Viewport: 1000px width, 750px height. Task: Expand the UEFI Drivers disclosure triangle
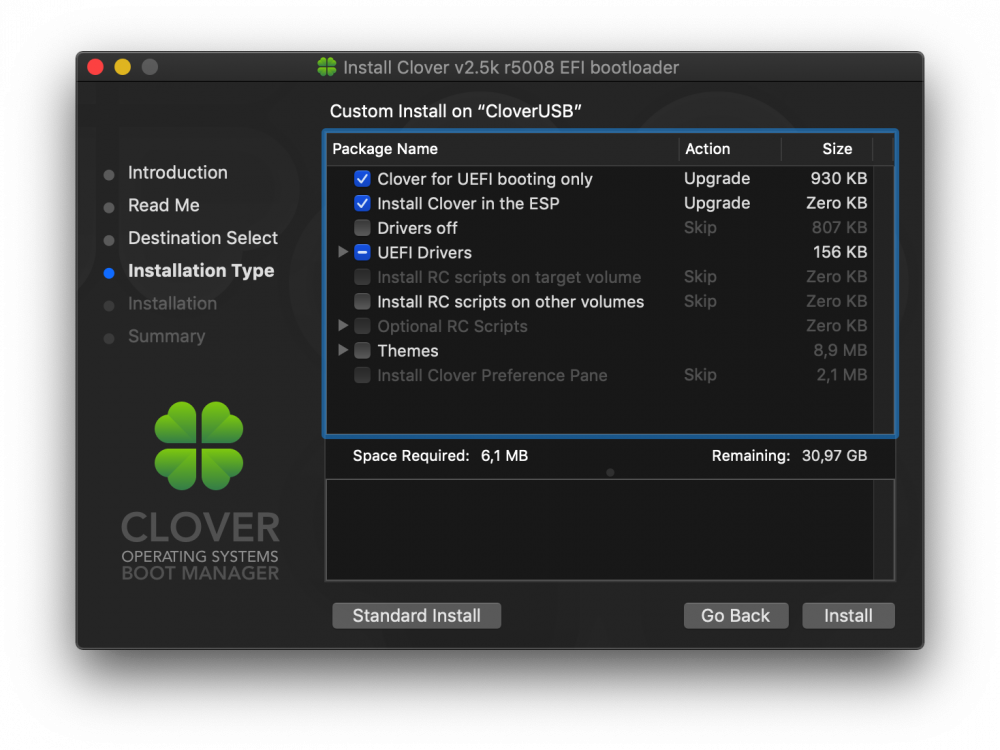(342, 252)
